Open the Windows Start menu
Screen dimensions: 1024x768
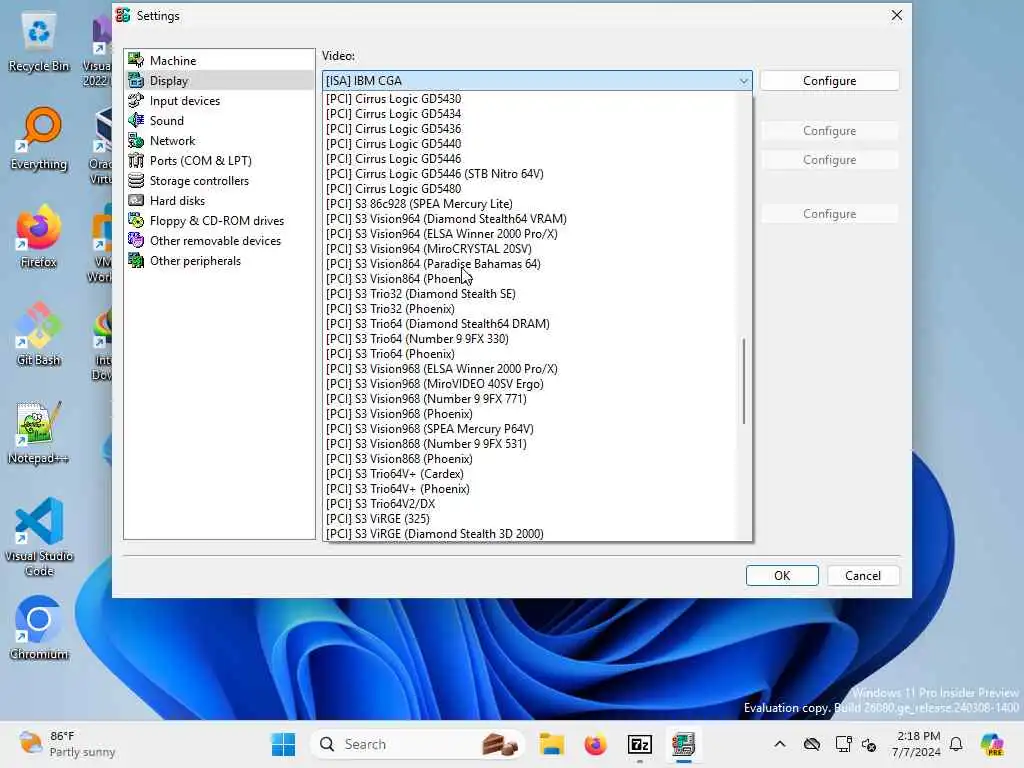(283, 744)
